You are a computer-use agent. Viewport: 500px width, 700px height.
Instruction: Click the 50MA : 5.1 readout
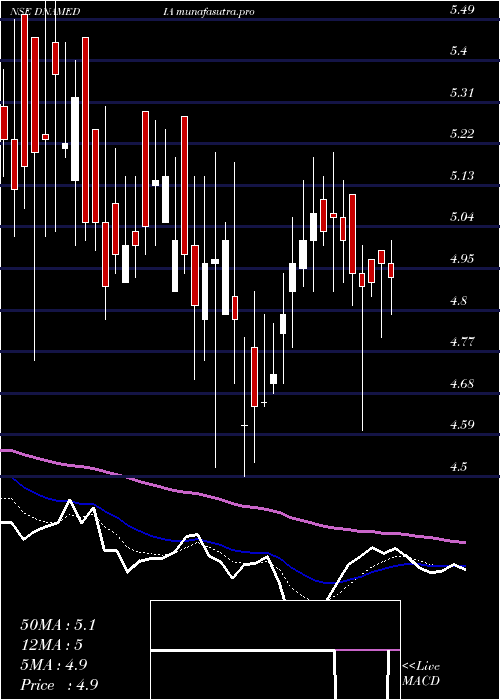click(58, 625)
